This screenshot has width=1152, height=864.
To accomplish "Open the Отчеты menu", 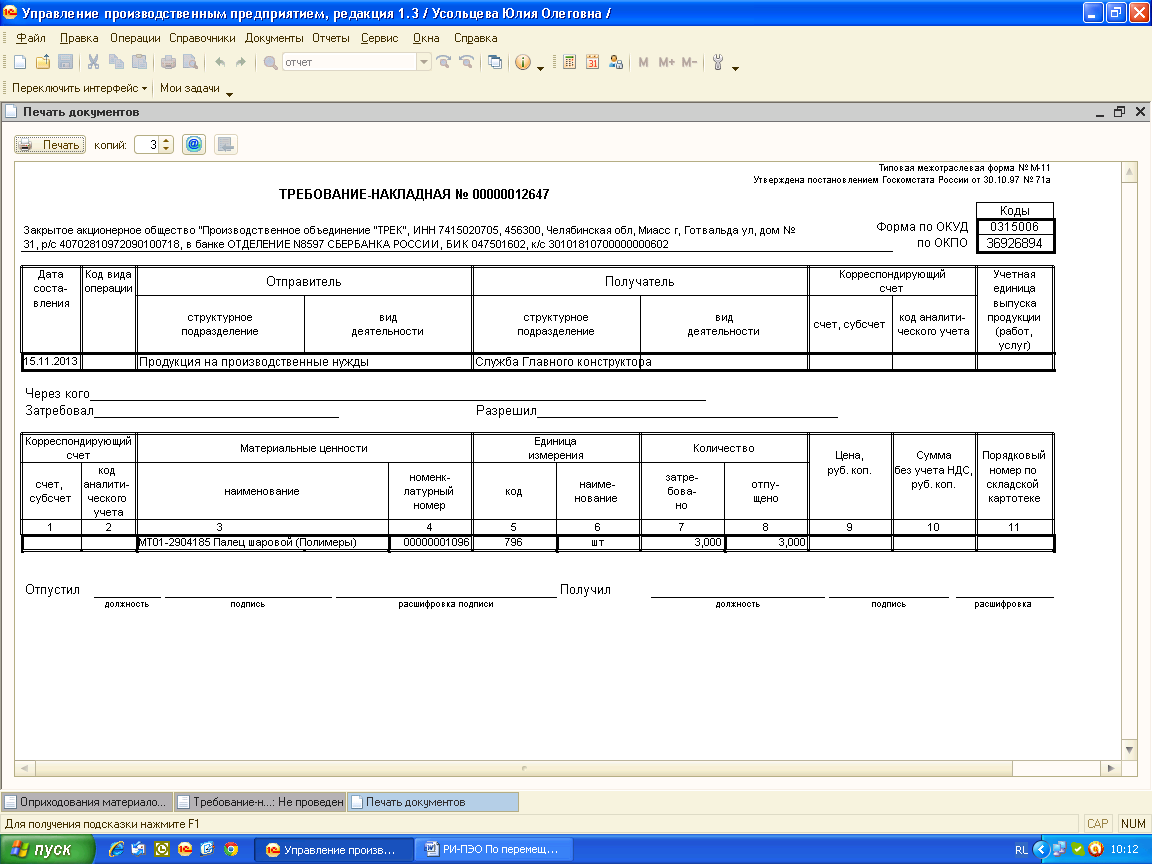I will (331, 38).
